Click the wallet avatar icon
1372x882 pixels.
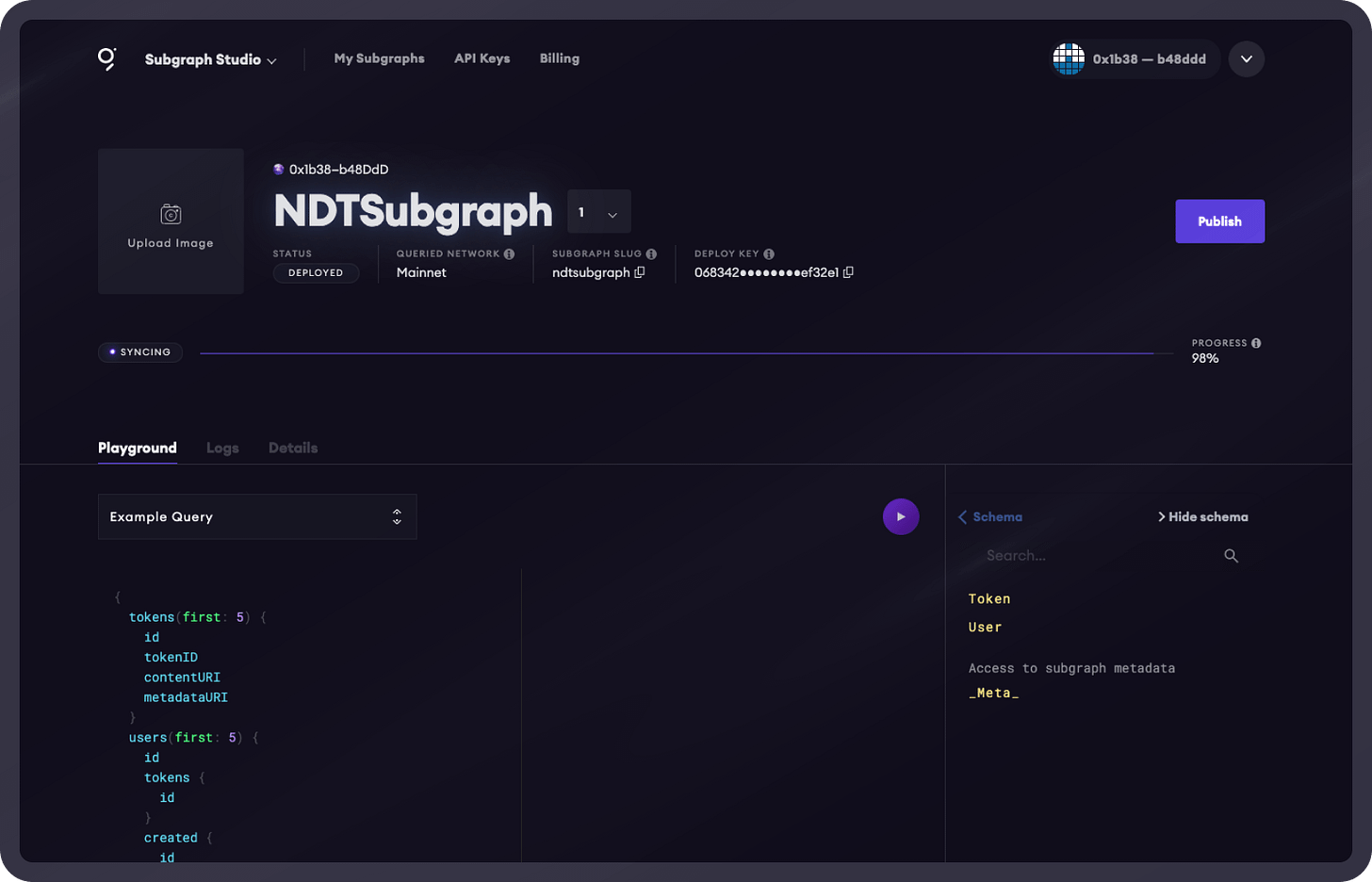[x=1069, y=58]
